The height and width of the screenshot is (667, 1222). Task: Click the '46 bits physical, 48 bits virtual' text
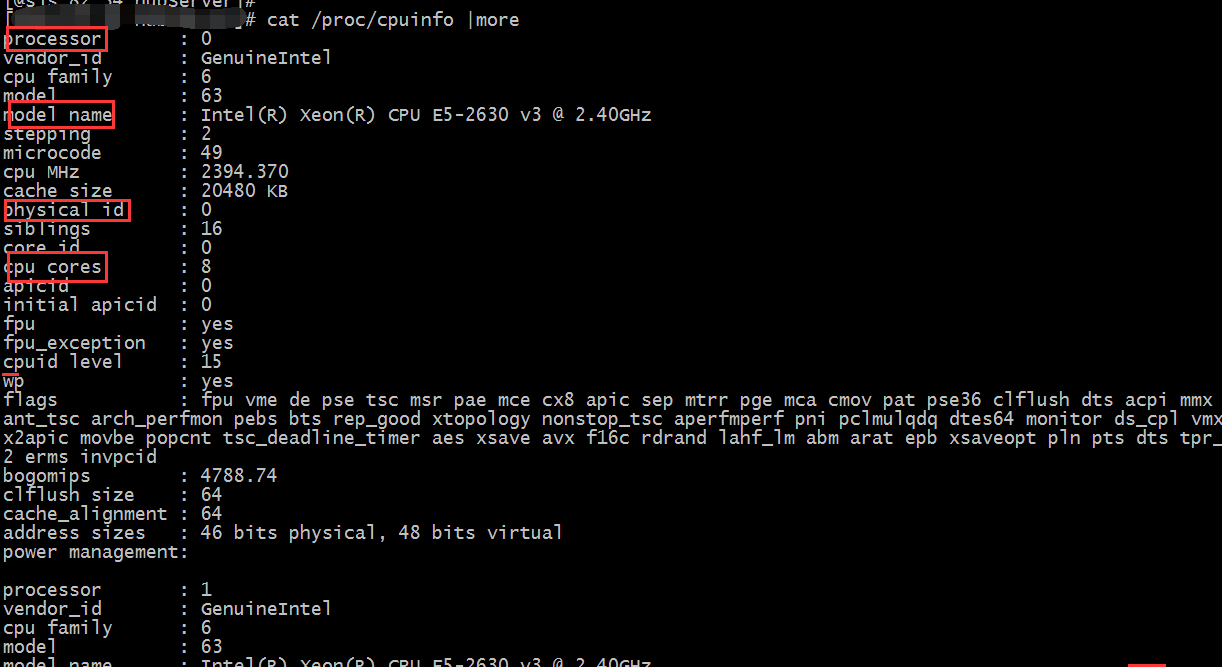[x=381, y=533]
